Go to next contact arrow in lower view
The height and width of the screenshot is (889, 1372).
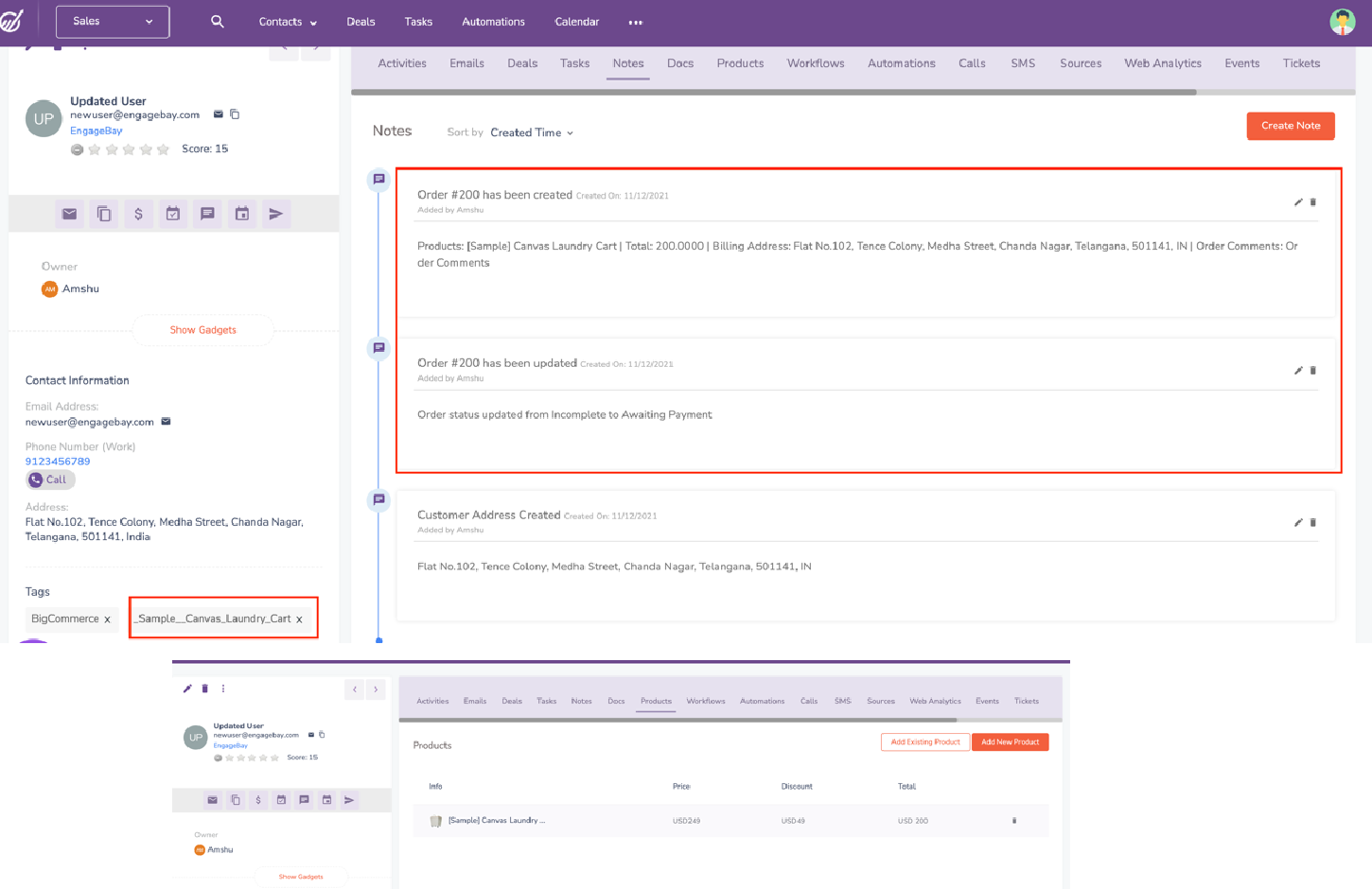[x=376, y=689]
